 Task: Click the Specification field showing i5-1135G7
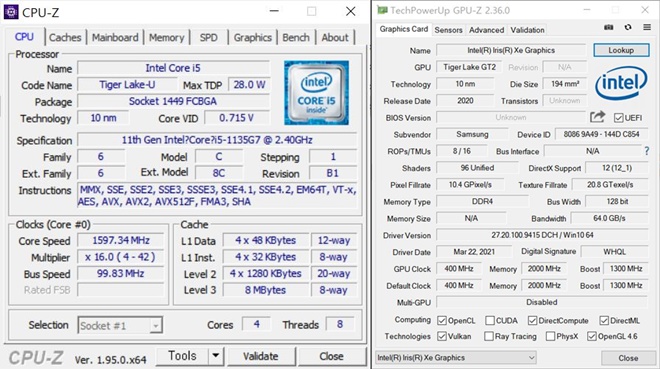(x=217, y=140)
